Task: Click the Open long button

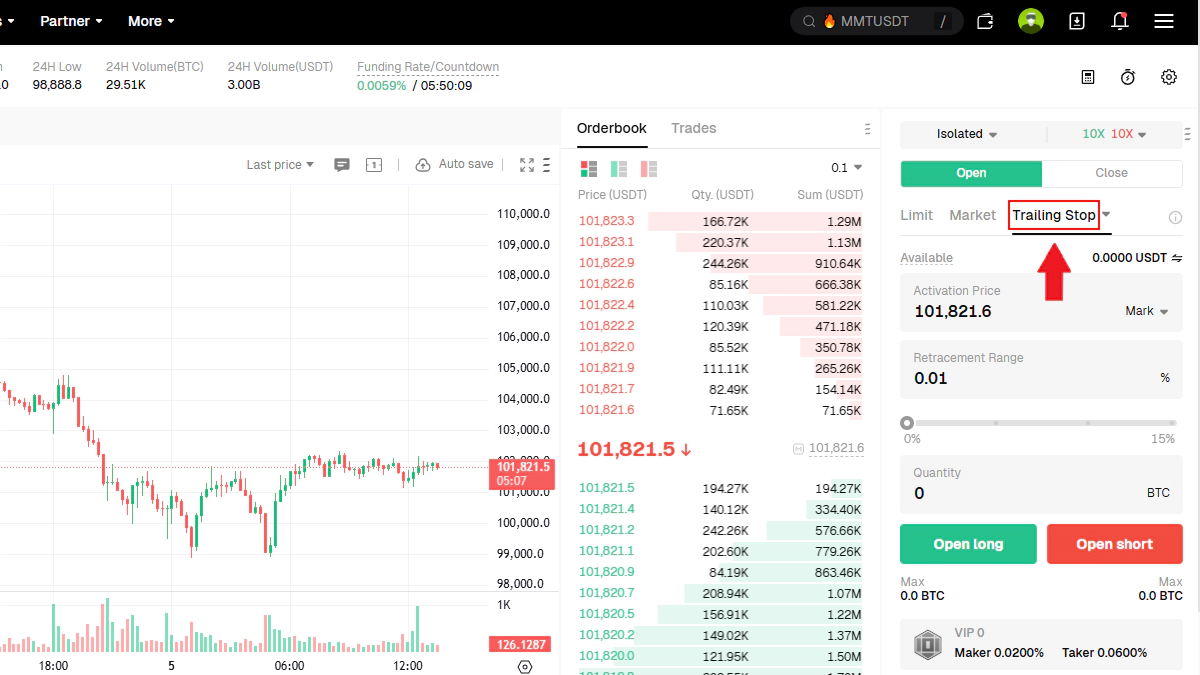Action: click(968, 544)
